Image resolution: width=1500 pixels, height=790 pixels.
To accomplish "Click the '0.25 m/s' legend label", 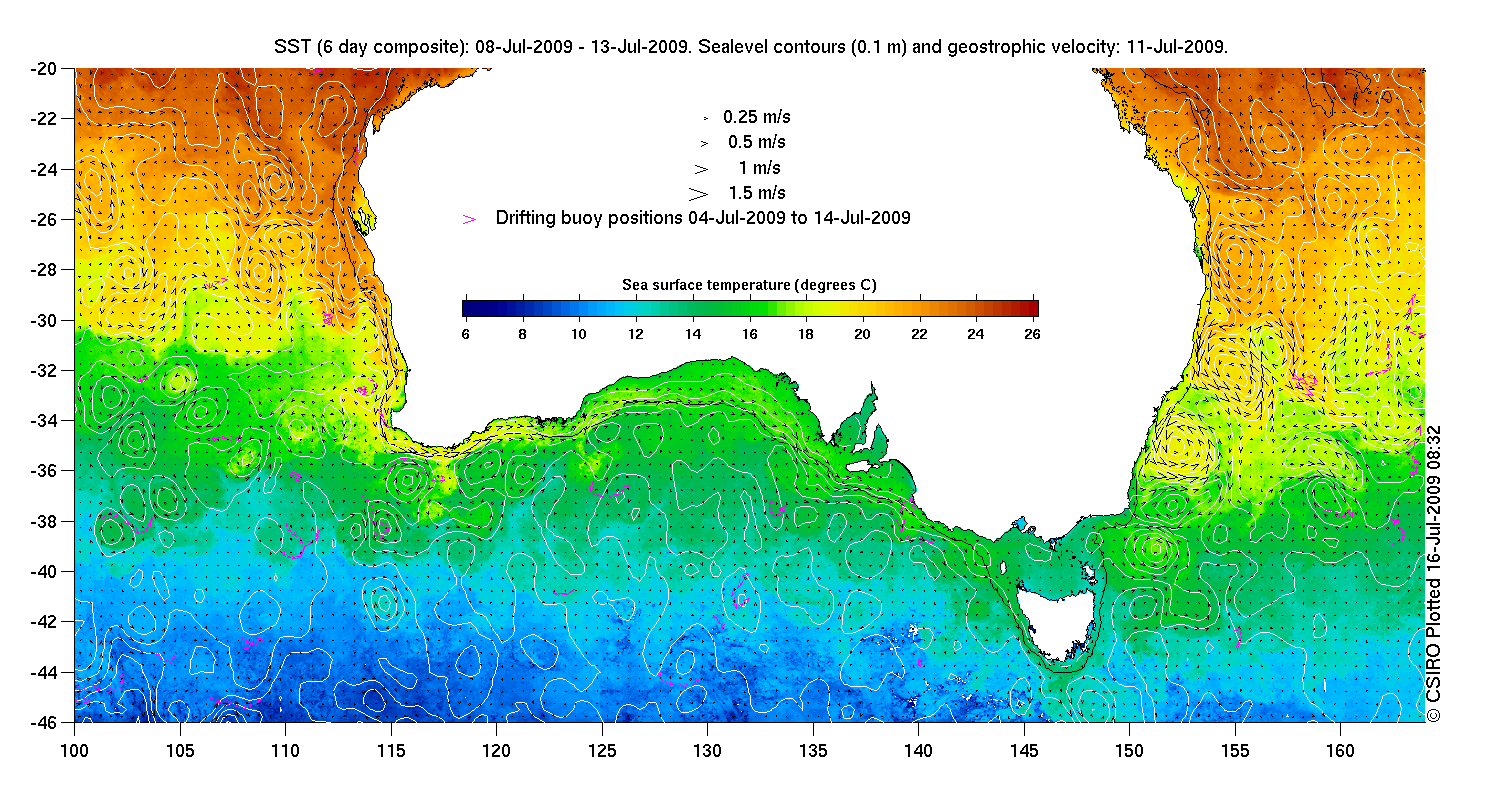I will click(x=757, y=117).
